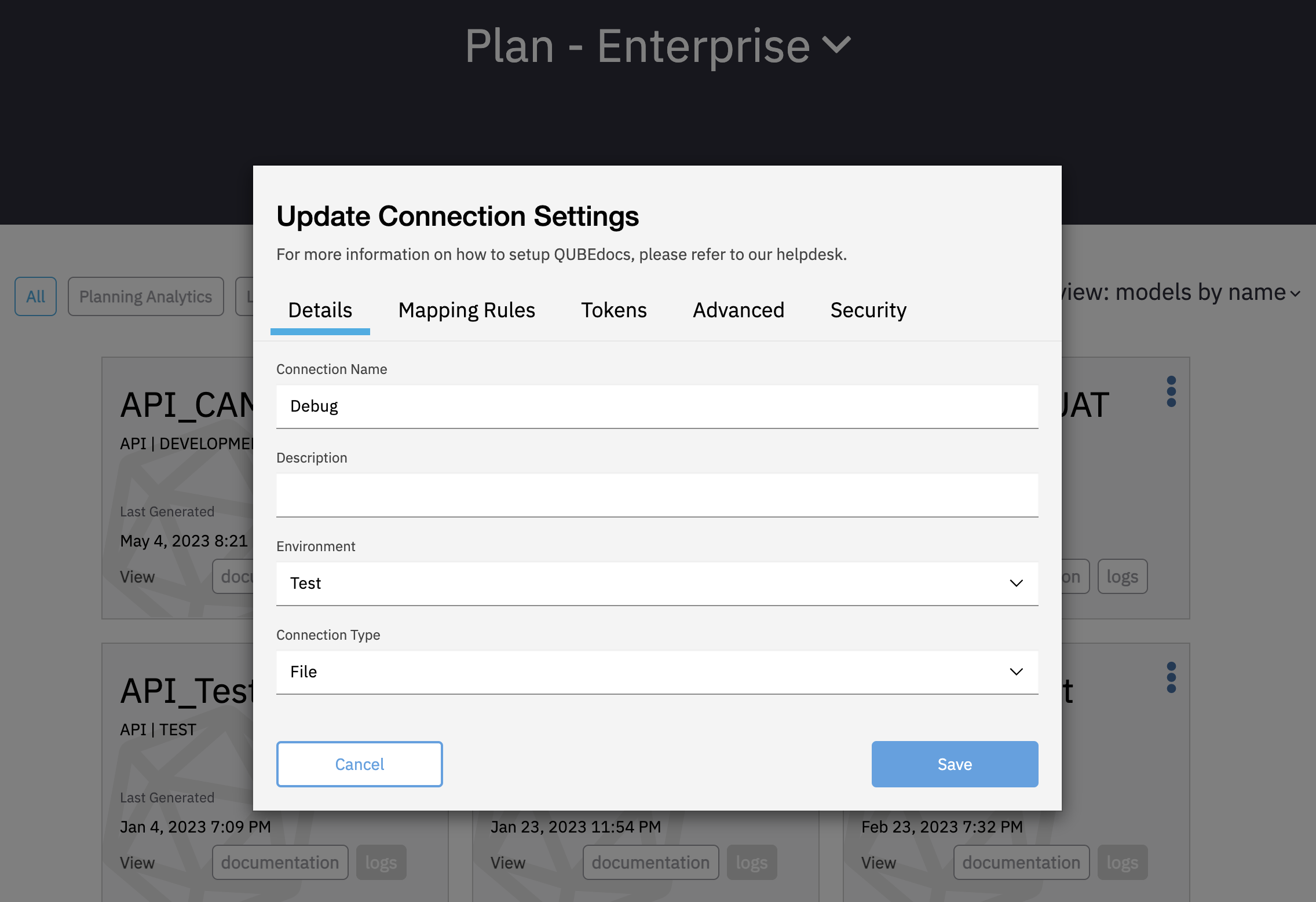The height and width of the screenshot is (902, 1316).
Task: Click the Cancel button
Action: [359, 764]
